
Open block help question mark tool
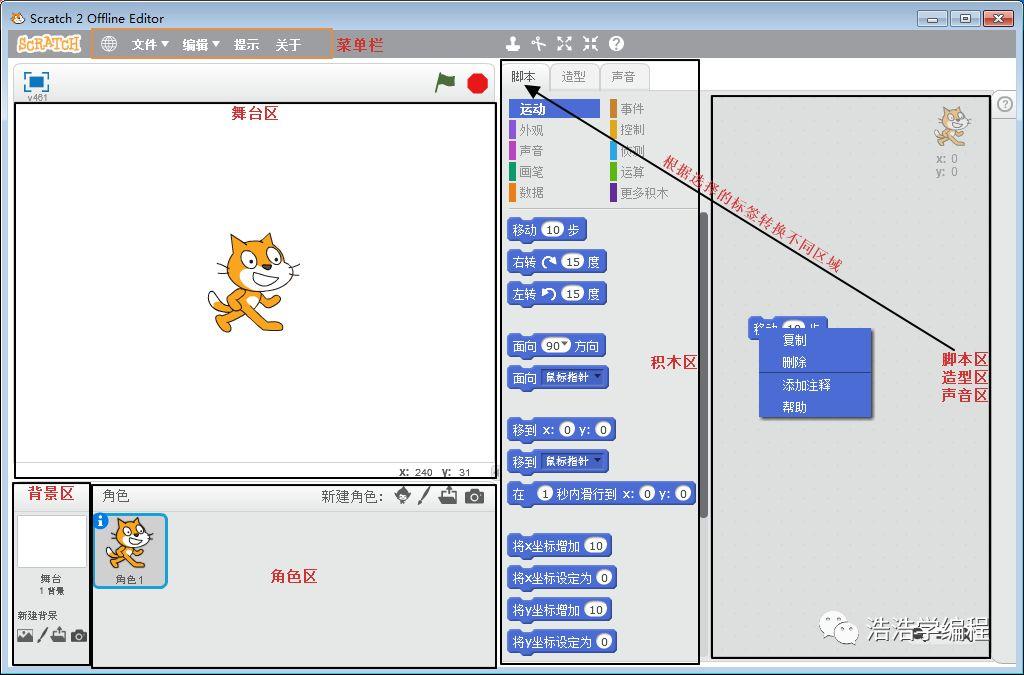(617, 44)
